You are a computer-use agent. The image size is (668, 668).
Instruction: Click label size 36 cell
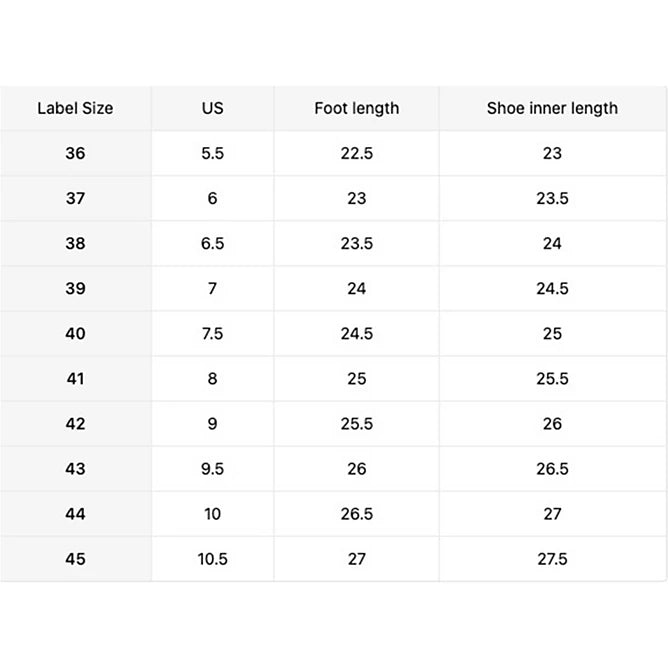(x=75, y=153)
